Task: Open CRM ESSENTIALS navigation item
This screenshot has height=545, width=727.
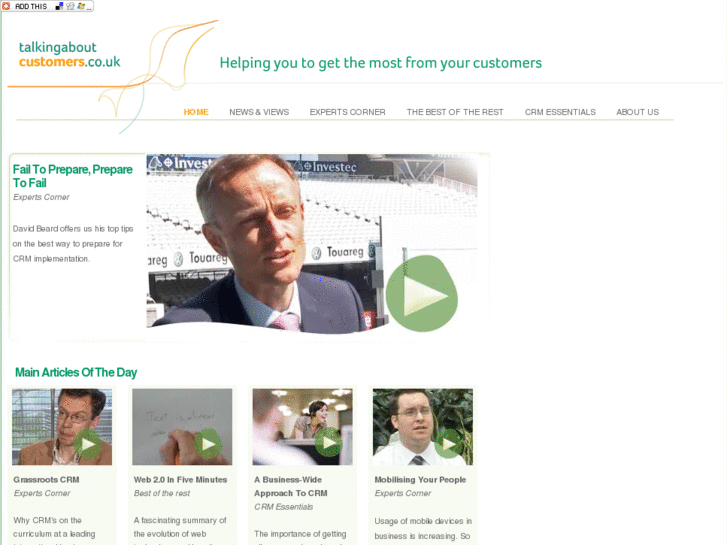Action: pyautogui.click(x=560, y=112)
